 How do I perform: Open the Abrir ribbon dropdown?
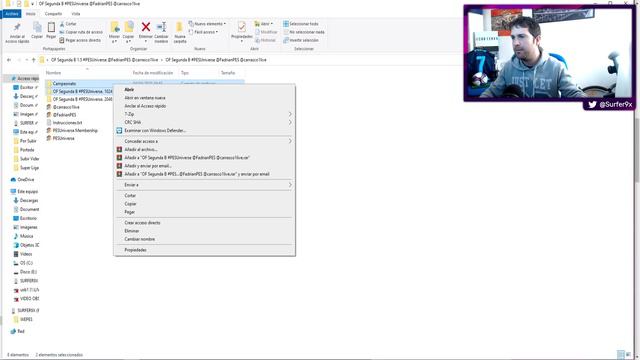click(x=264, y=24)
